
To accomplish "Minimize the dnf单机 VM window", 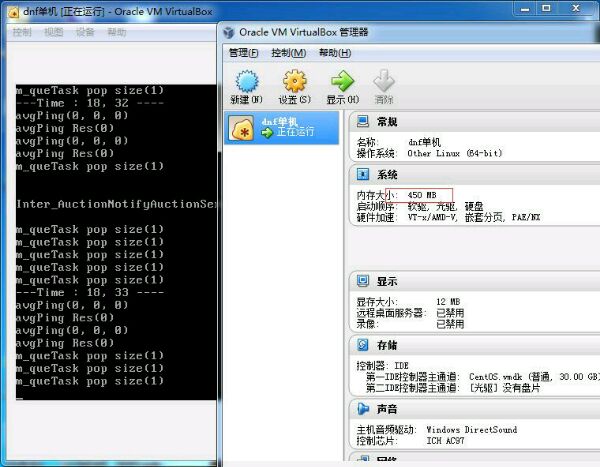I will (x=525, y=8).
